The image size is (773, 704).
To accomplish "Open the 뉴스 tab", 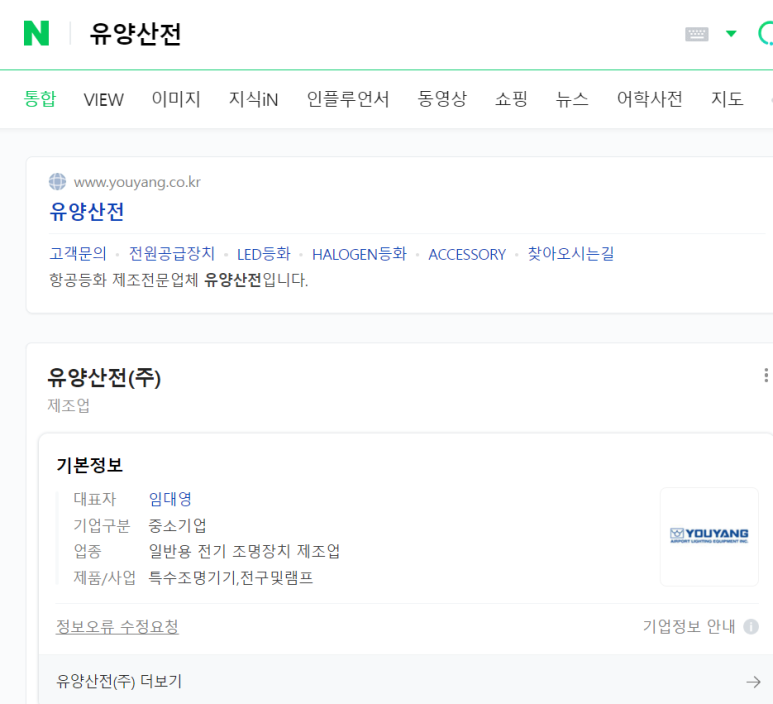I will 572,99.
